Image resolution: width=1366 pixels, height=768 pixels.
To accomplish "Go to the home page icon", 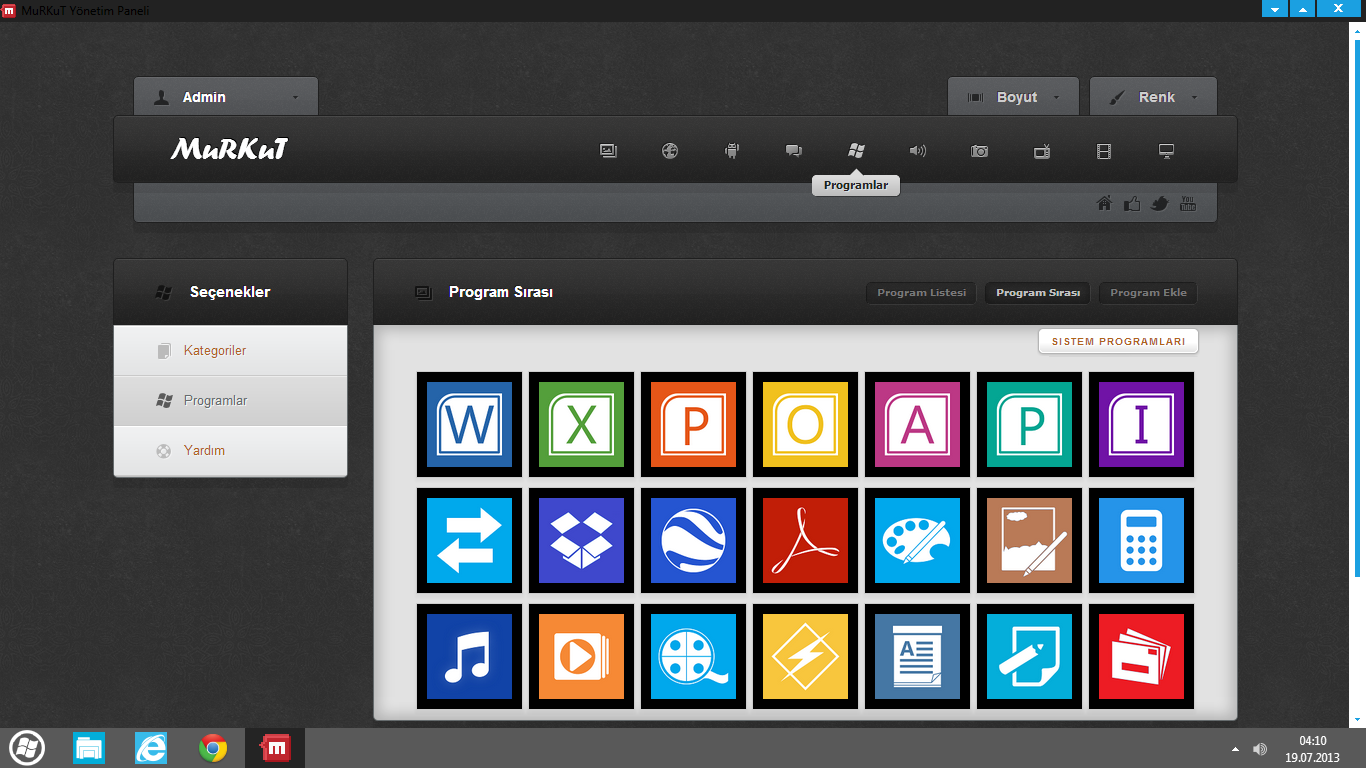I will [1105, 204].
